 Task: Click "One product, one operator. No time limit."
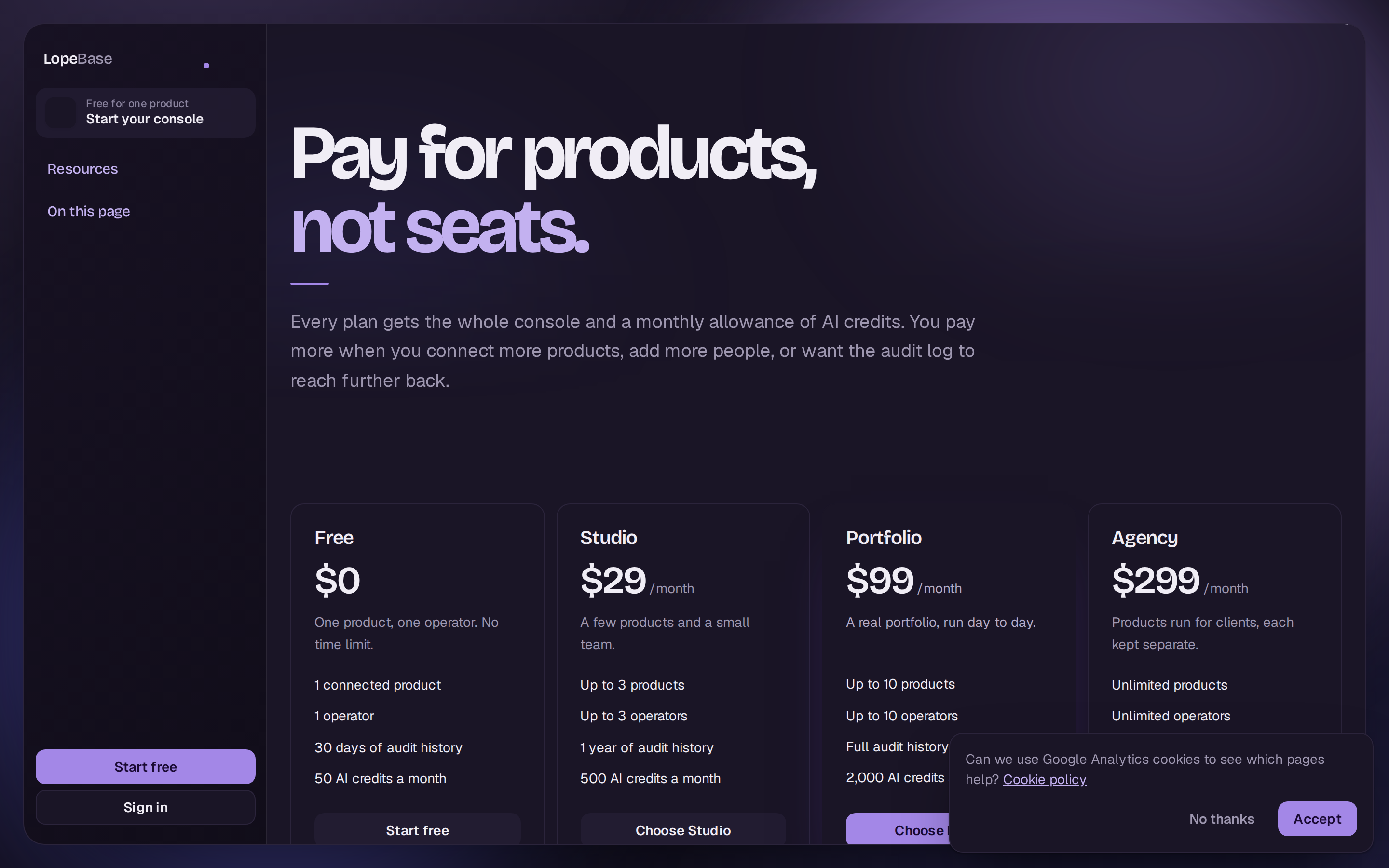coord(407,633)
